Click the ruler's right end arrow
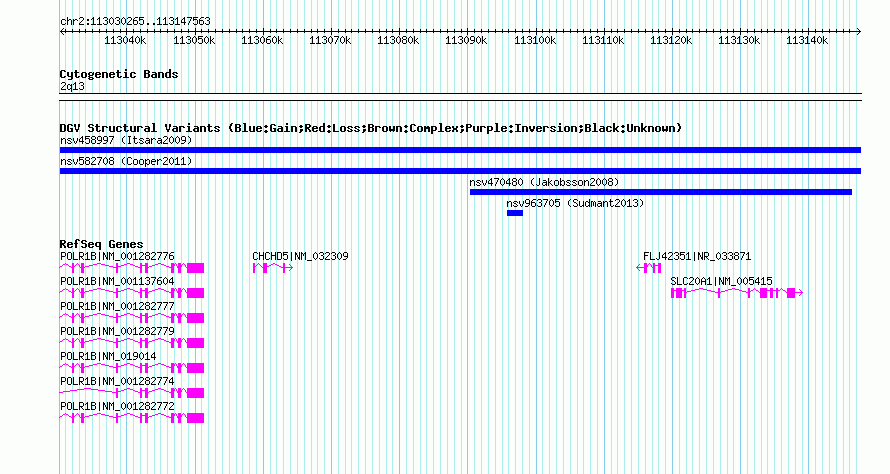Screen dimensions: 890x474 (858, 32)
